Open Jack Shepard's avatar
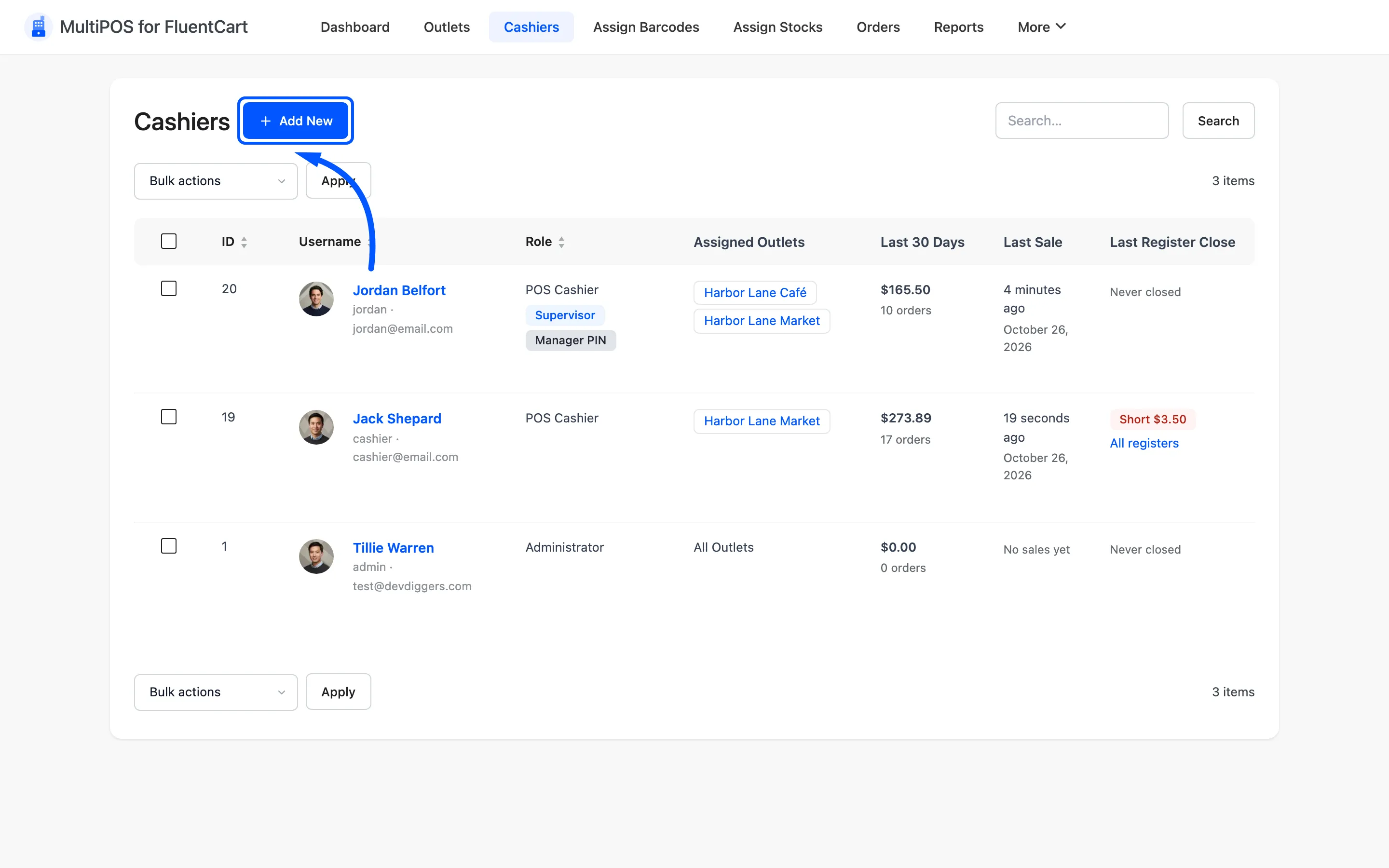This screenshot has height=868, width=1389. click(316, 427)
